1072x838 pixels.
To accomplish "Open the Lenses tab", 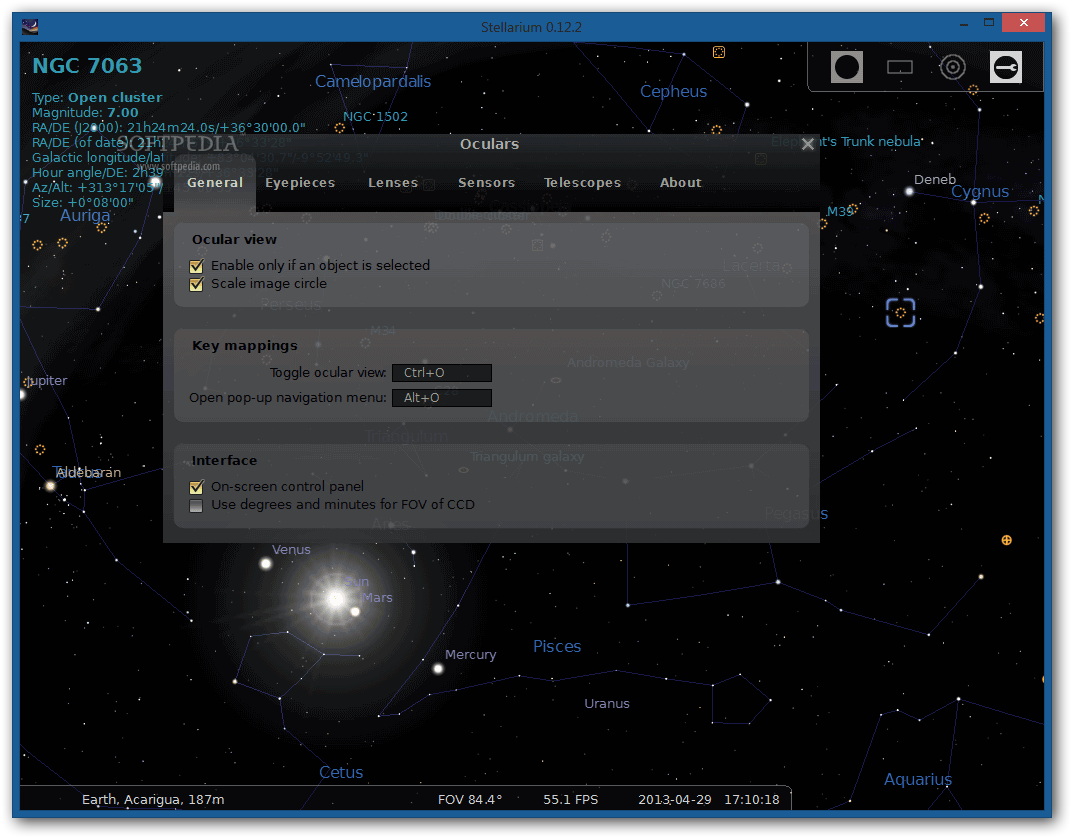I will pyautogui.click(x=393, y=183).
